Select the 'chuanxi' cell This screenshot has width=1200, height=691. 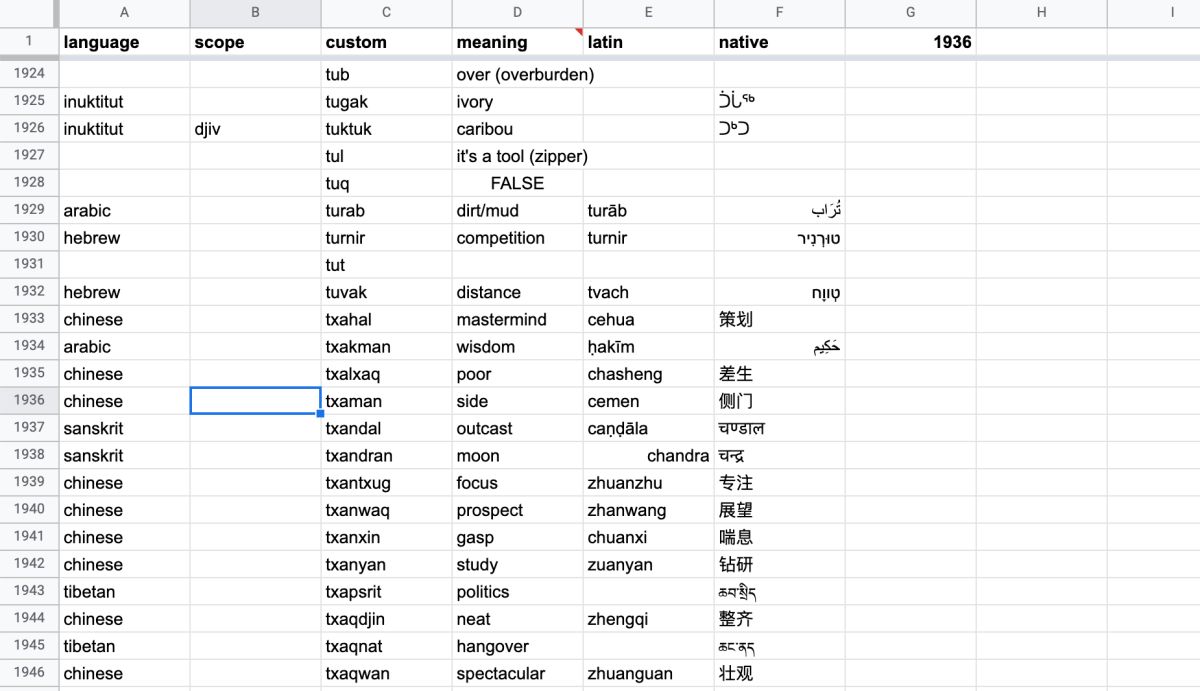point(649,537)
